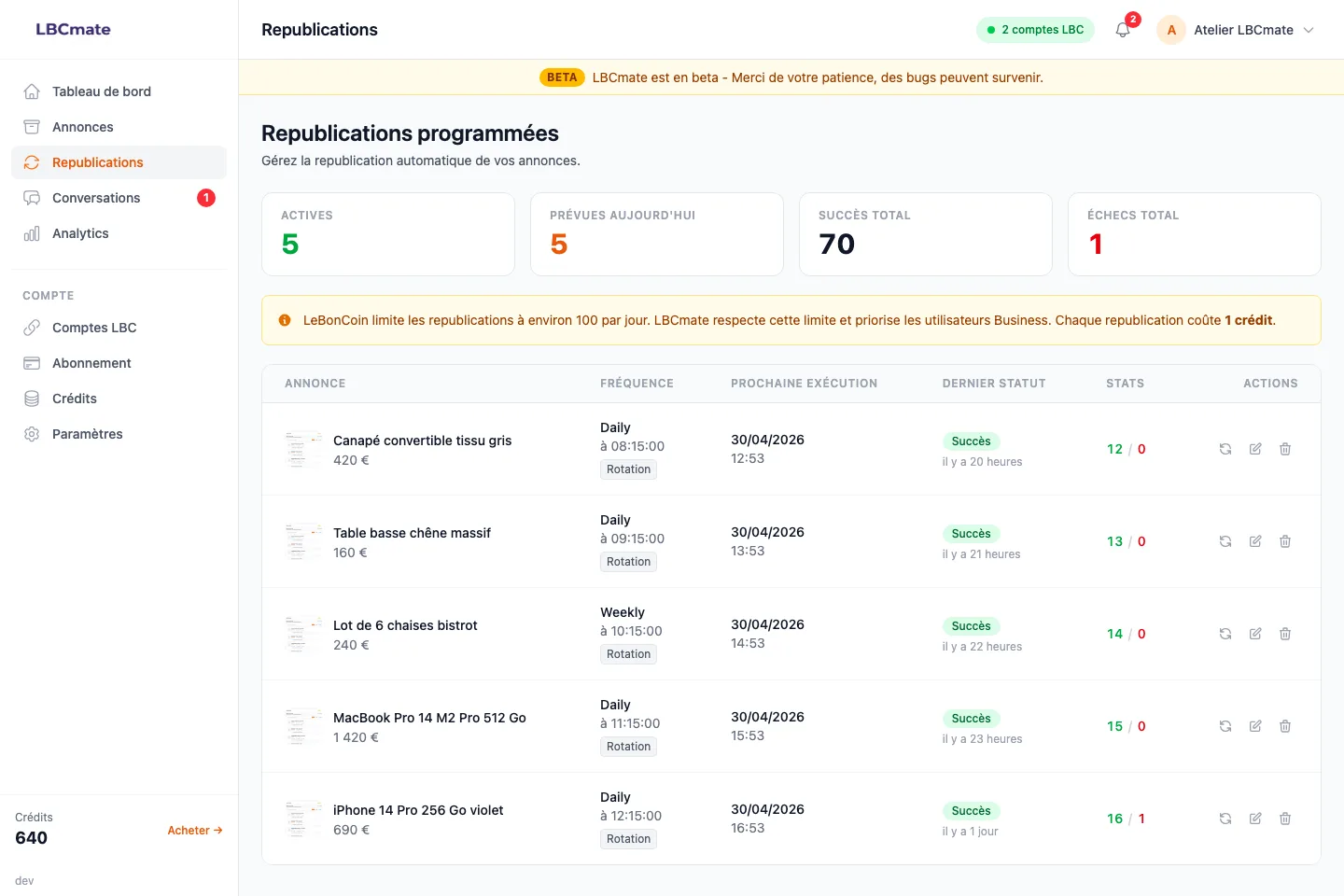Click the 2 comptes LBC badge
The width and height of the screenshot is (1344, 896).
click(1035, 30)
